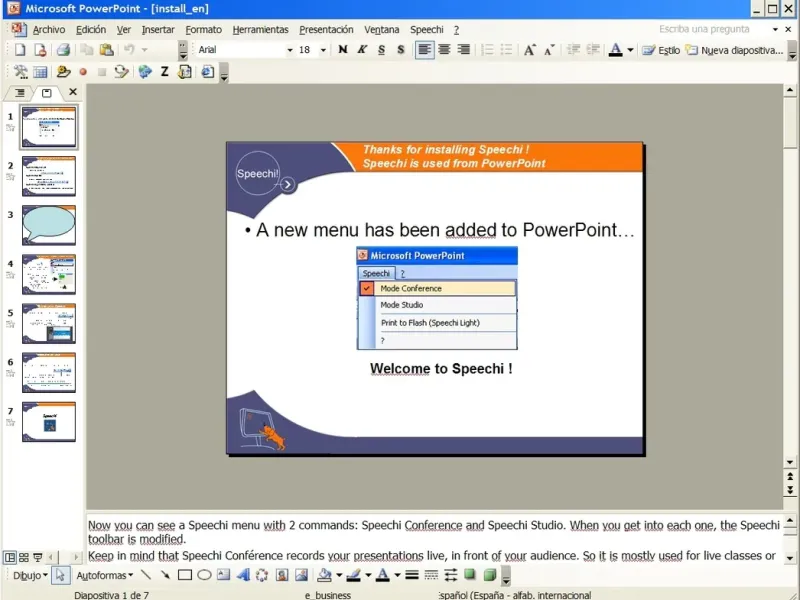Screen dimensions: 800x600
Task: Switch to slide sorter view
Action: point(23,557)
